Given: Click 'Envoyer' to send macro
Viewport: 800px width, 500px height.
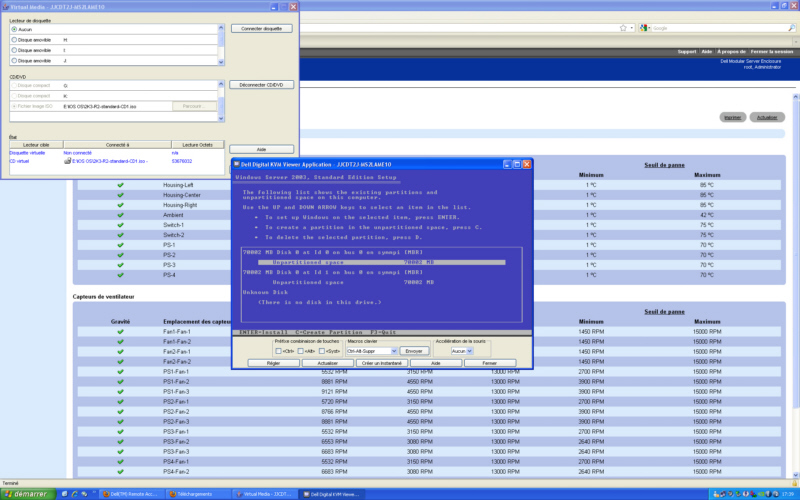Looking at the screenshot, I should (414, 351).
